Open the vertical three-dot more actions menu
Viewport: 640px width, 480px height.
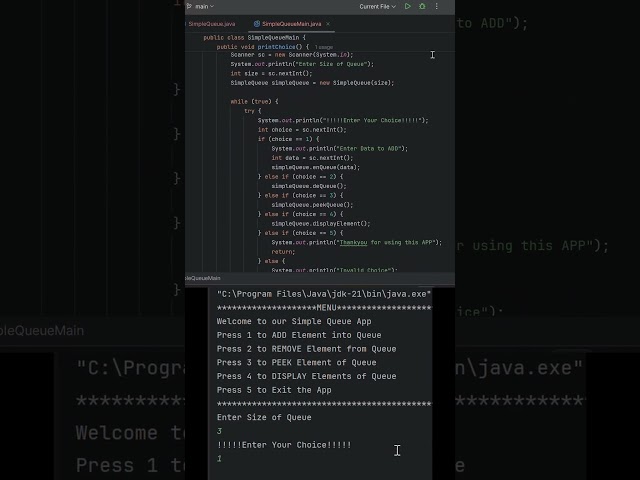click(x=437, y=6)
